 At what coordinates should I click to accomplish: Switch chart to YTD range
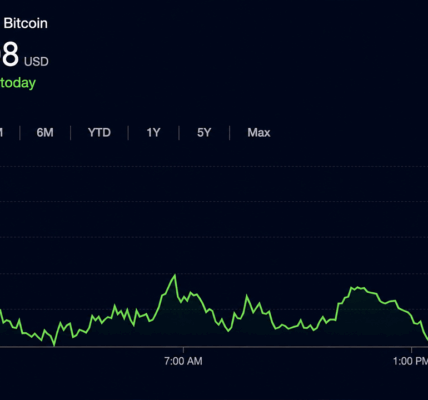(x=99, y=133)
